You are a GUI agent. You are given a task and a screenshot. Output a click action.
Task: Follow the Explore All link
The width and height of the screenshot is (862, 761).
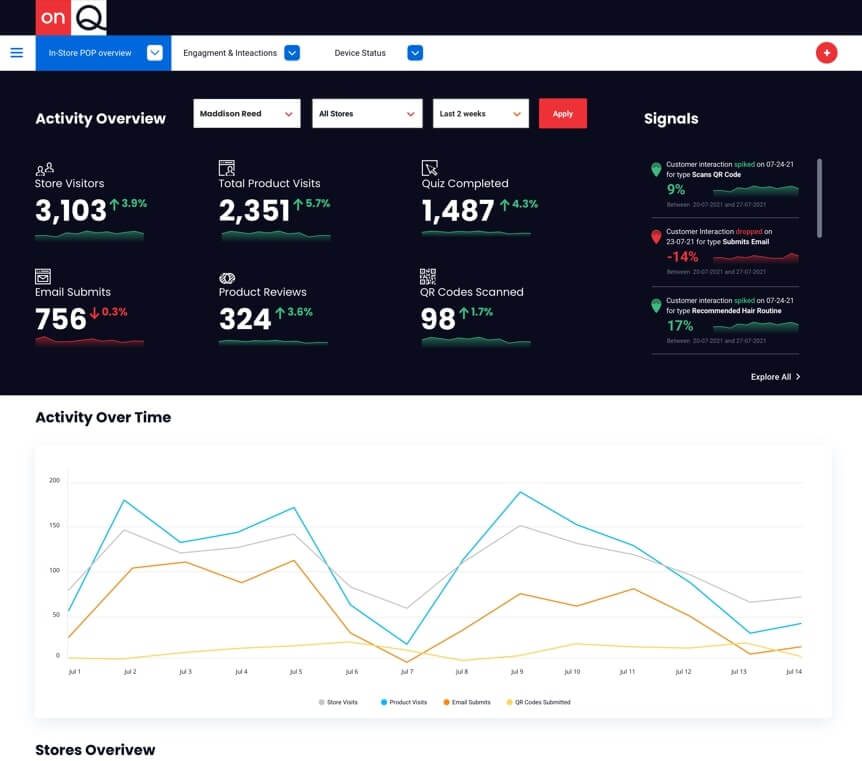tap(775, 377)
